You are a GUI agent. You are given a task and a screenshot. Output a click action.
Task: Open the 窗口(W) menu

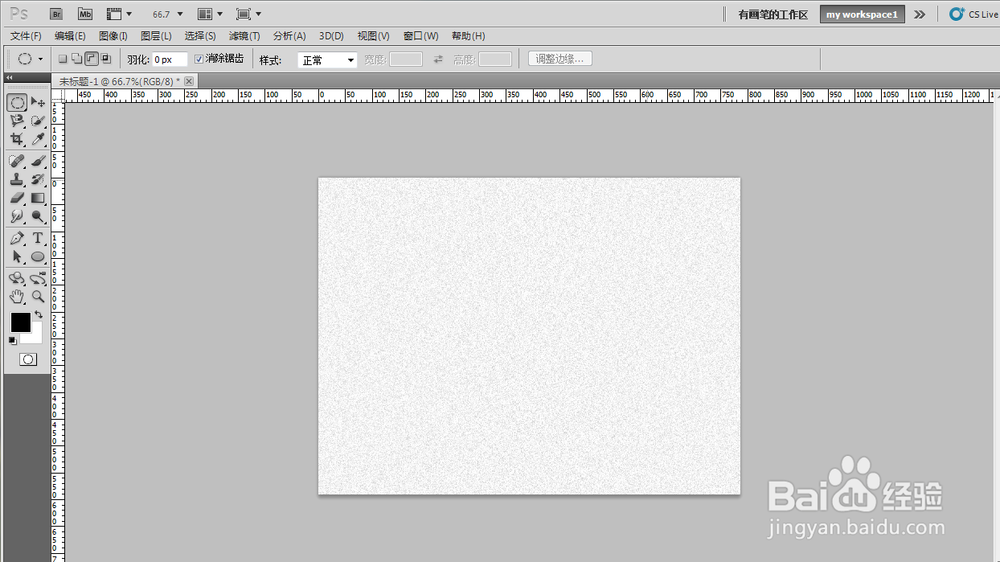420,36
